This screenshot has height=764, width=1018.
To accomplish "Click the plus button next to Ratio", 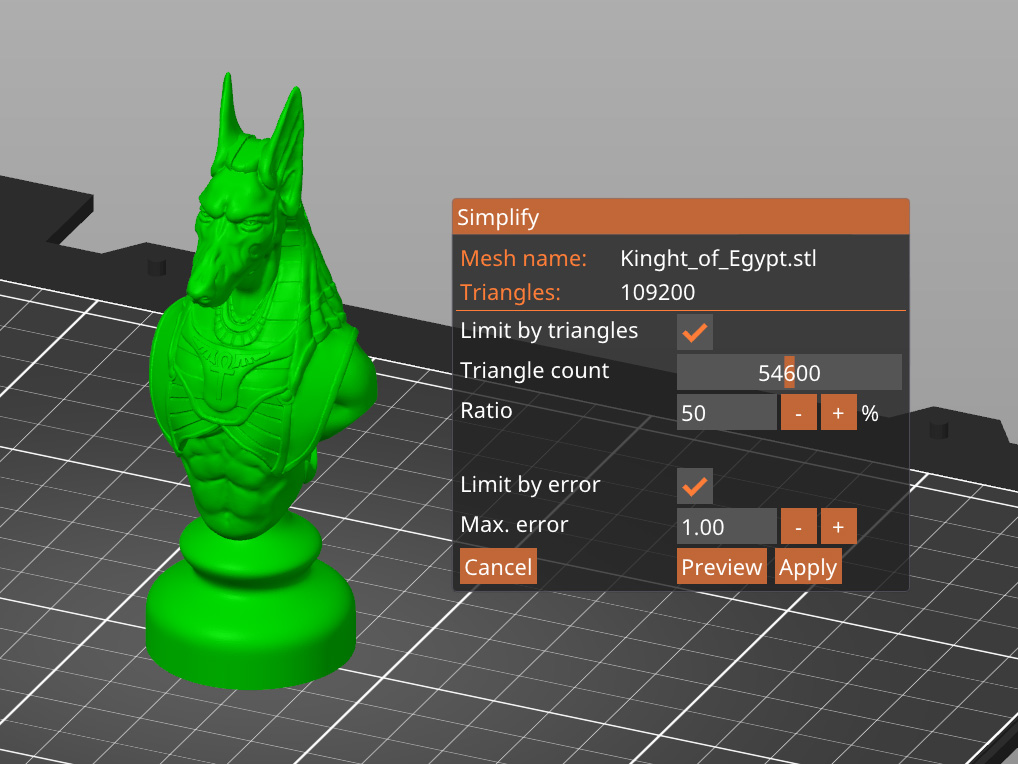I will tap(838, 411).
